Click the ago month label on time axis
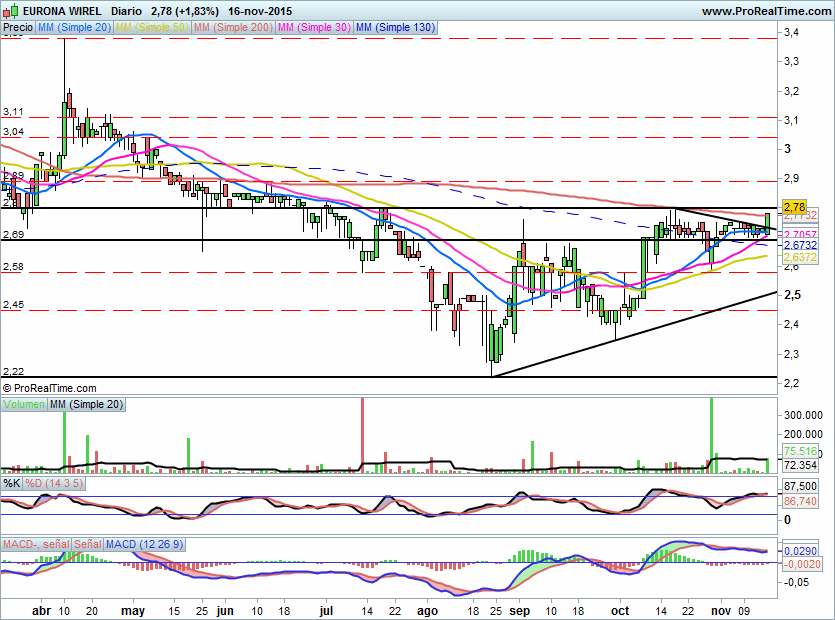 click(427, 611)
